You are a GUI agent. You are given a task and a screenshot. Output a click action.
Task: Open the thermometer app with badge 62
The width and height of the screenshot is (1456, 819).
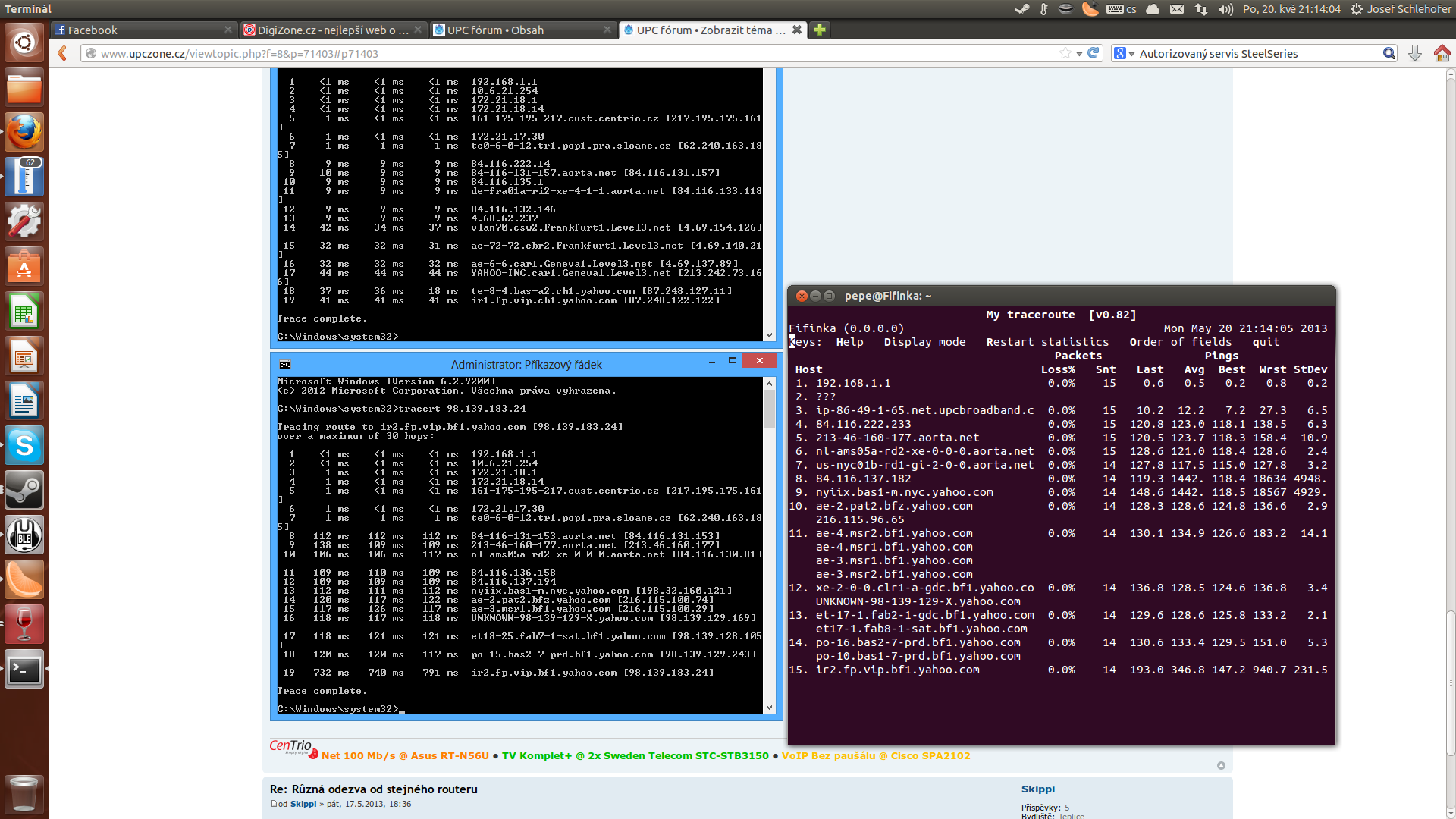(24, 177)
